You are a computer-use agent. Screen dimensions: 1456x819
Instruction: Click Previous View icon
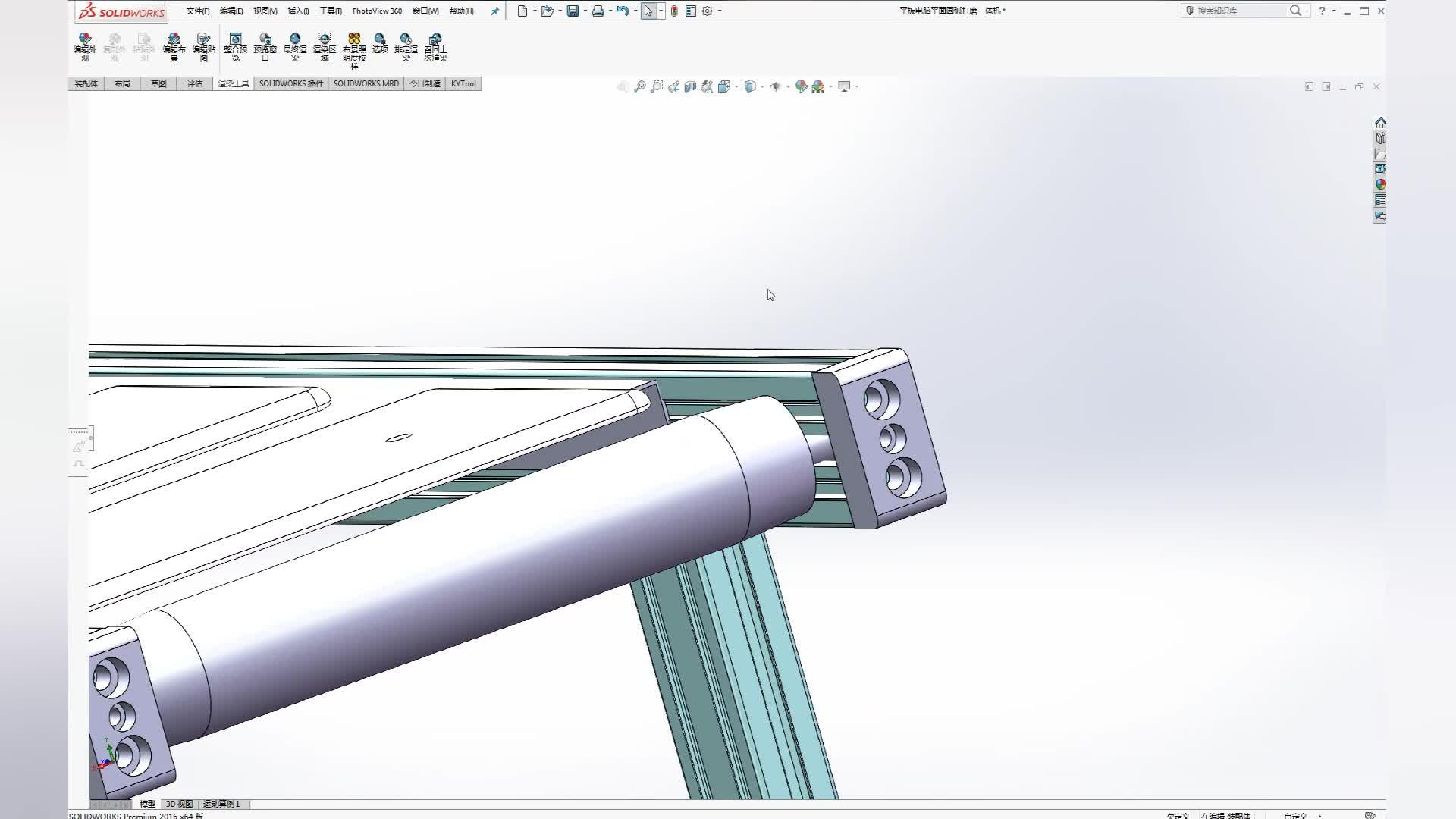(673, 86)
